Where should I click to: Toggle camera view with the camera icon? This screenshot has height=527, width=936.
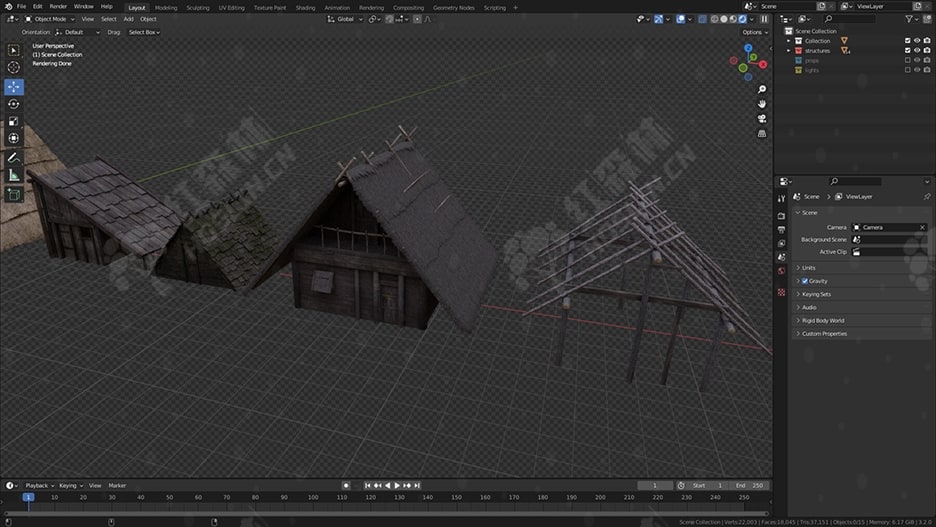click(762, 118)
